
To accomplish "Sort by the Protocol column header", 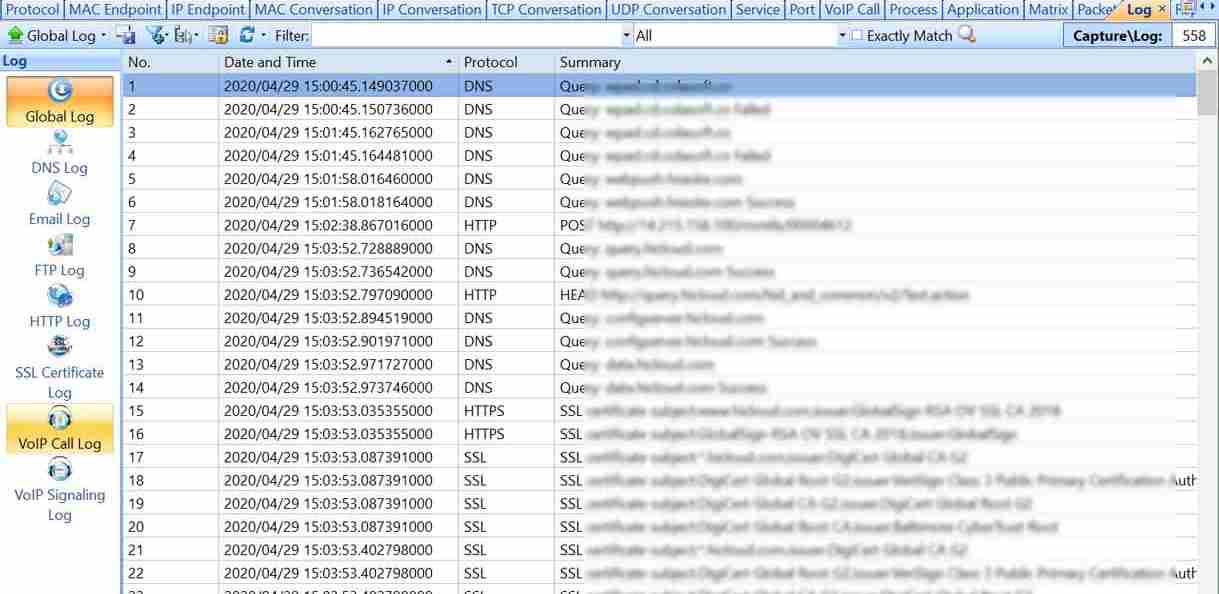I will click(490, 62).
